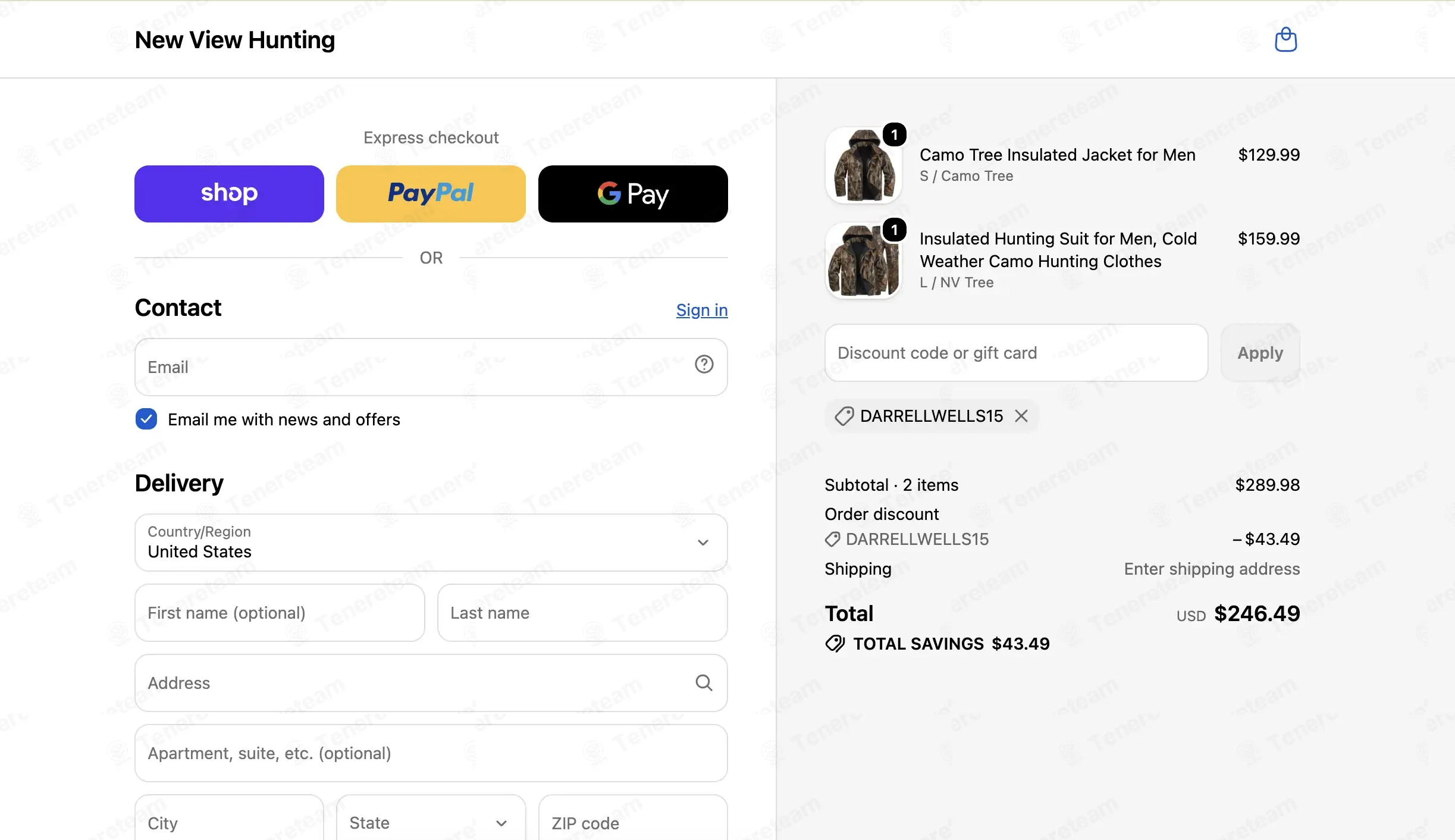This screenshot has height=840, width=1455.
Task: Click the subtotal amount $289.98
Action: tap(1267, 485)
